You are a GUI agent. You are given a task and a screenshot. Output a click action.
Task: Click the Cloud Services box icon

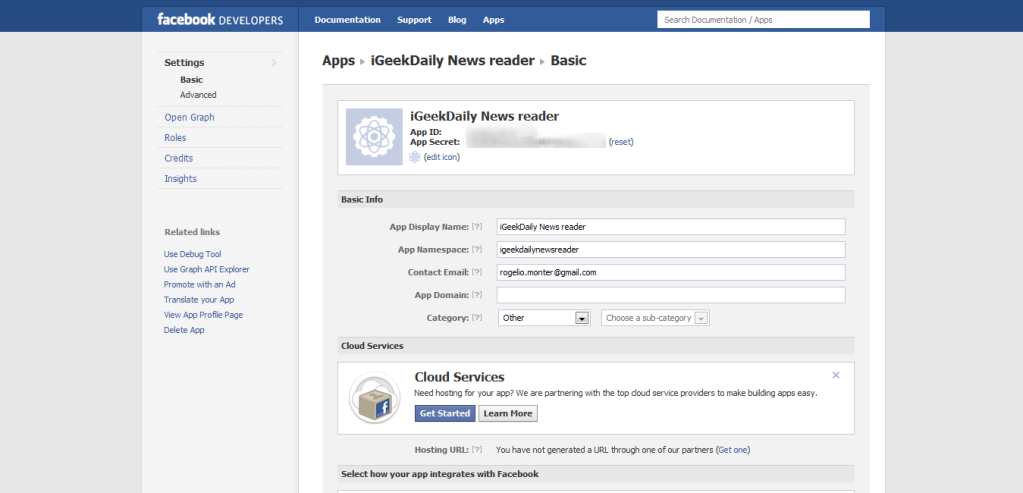coord(374,398)
